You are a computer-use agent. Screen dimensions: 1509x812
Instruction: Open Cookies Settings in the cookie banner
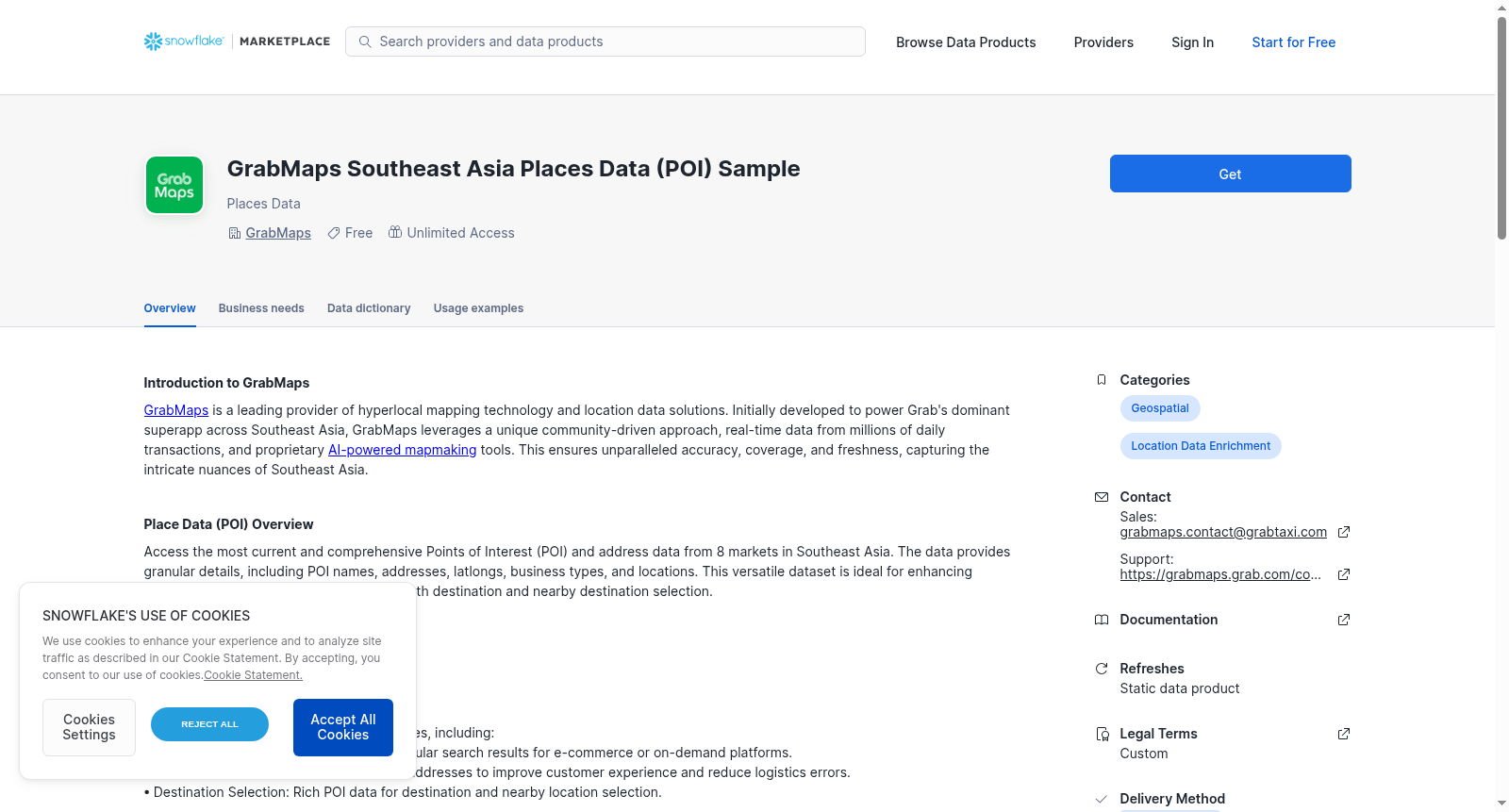89,727
